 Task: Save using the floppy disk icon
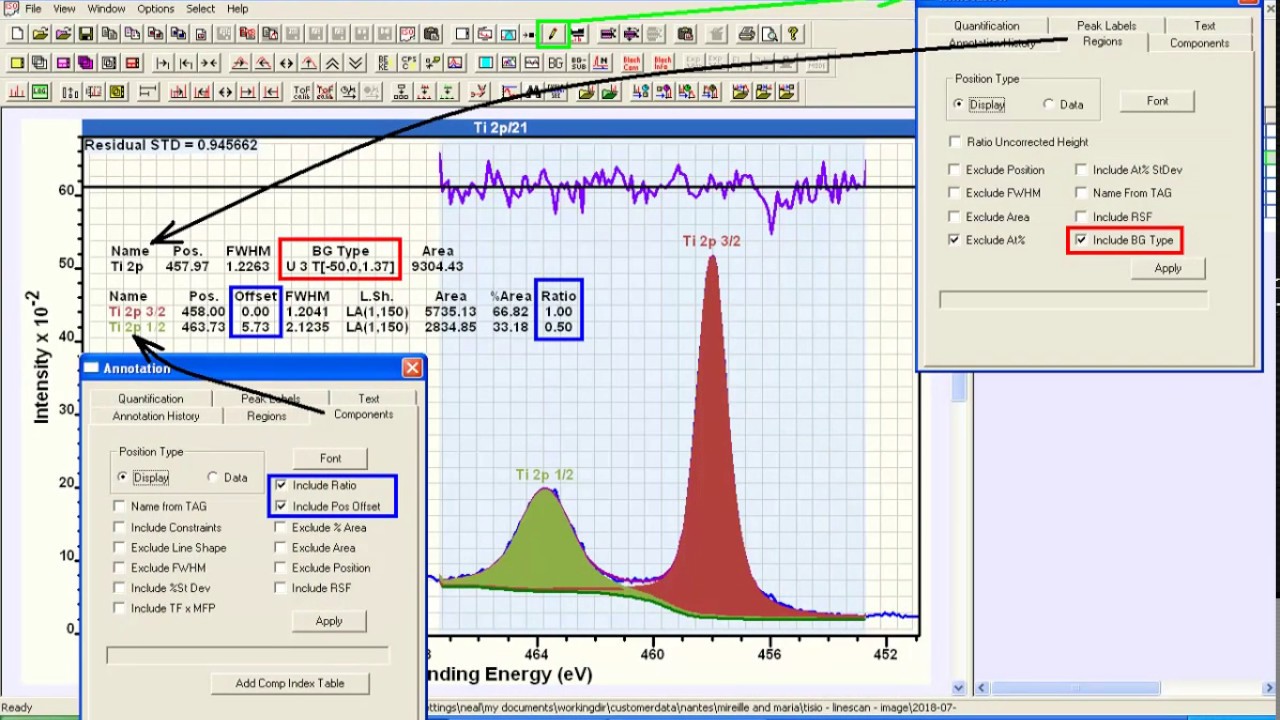click(x=85, y=34)
